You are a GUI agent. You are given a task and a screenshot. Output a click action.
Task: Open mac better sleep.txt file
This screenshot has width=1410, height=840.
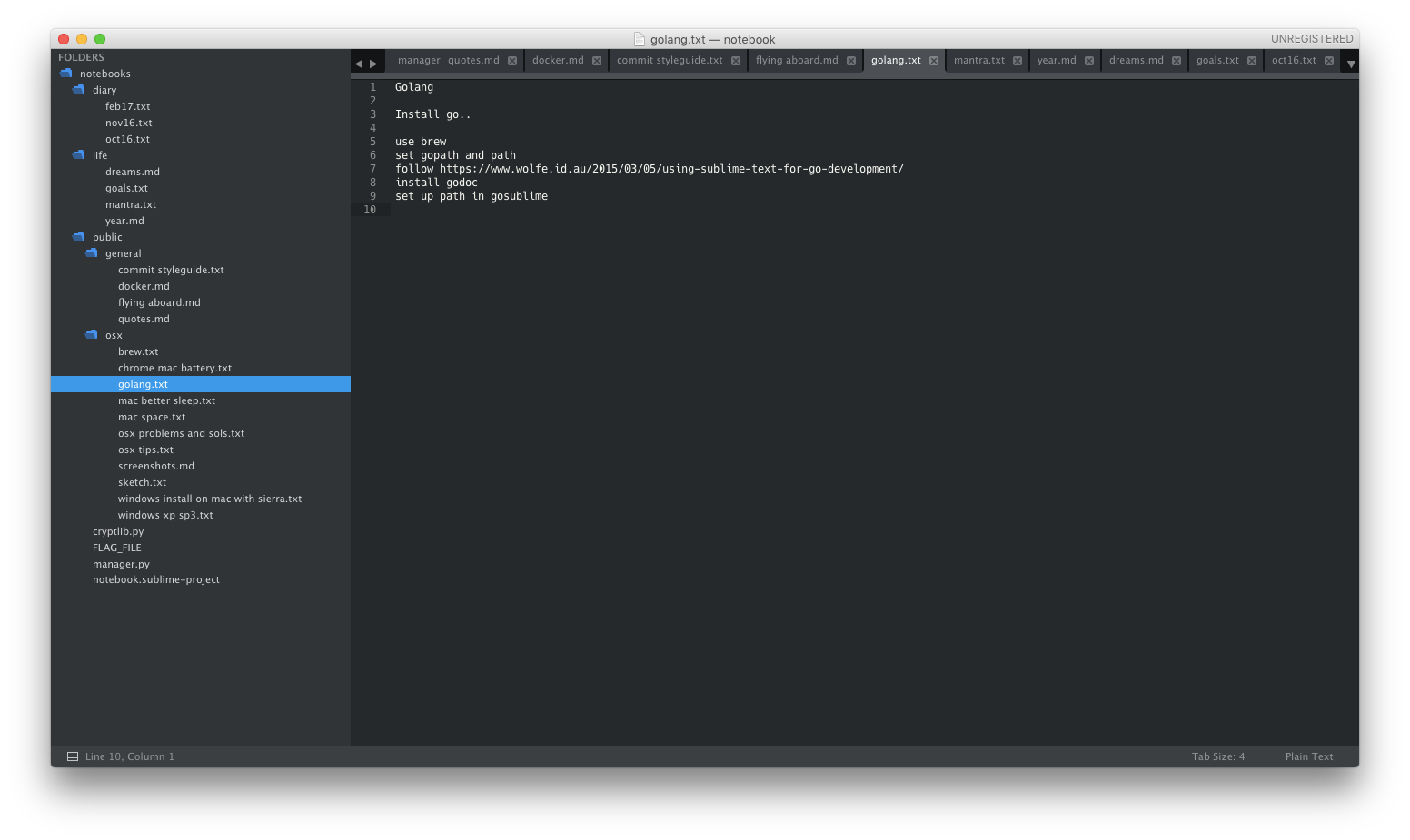point(166,400)
